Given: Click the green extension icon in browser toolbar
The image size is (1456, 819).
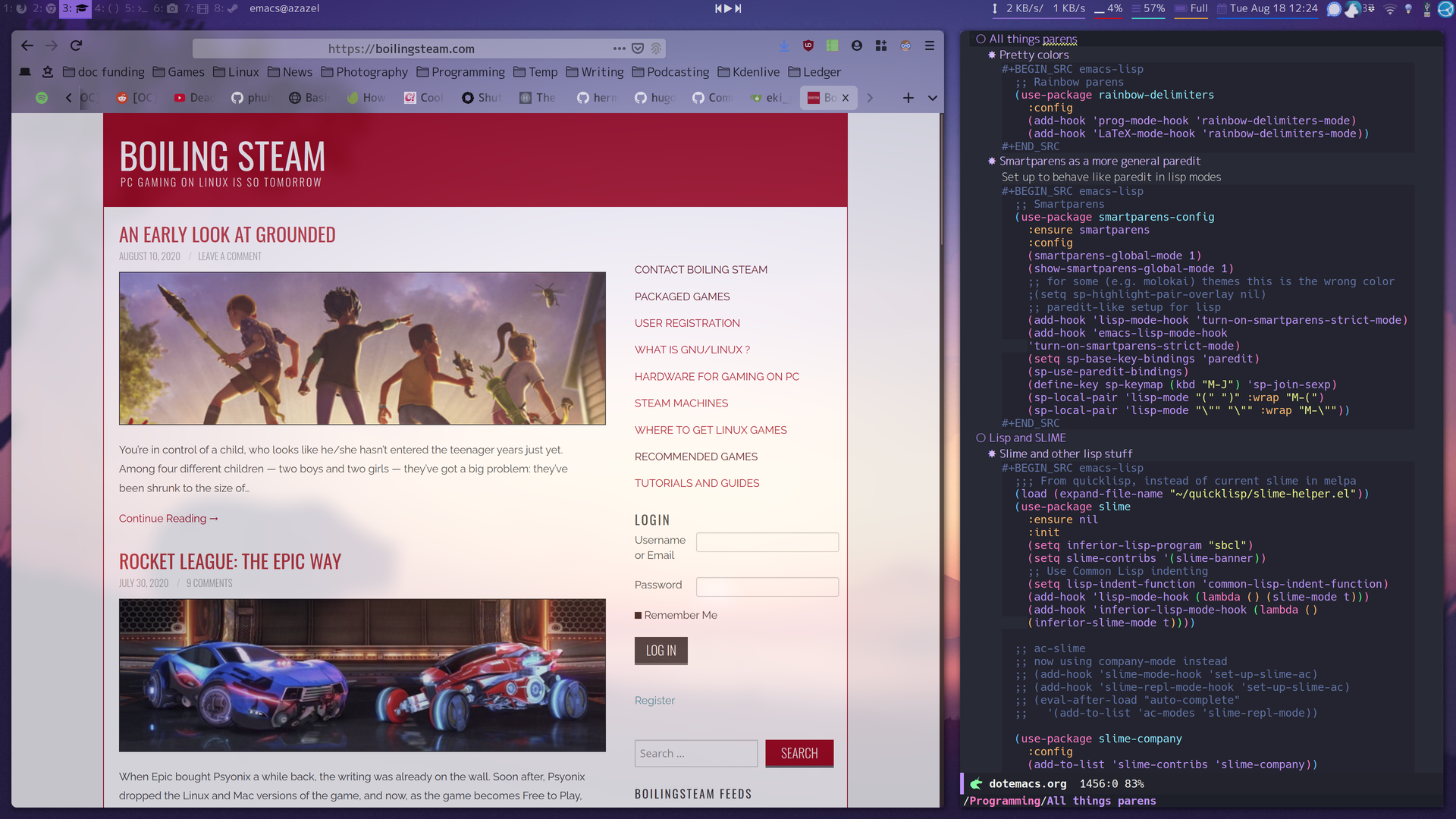Looking at the screenshot, I should coord(833,45).
